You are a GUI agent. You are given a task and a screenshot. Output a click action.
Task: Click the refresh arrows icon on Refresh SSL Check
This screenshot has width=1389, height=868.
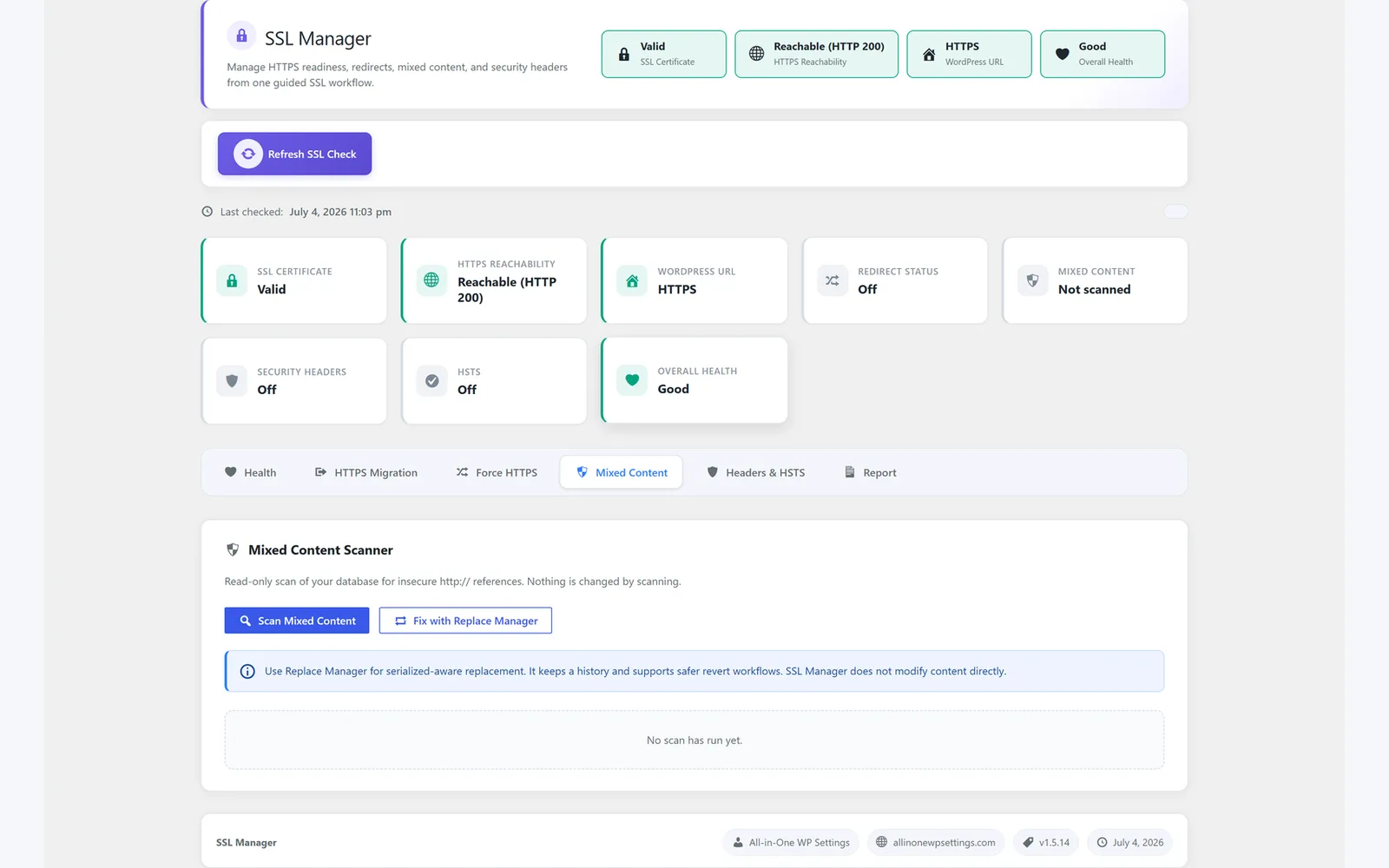pyautogui.click(x=247, y=154)
